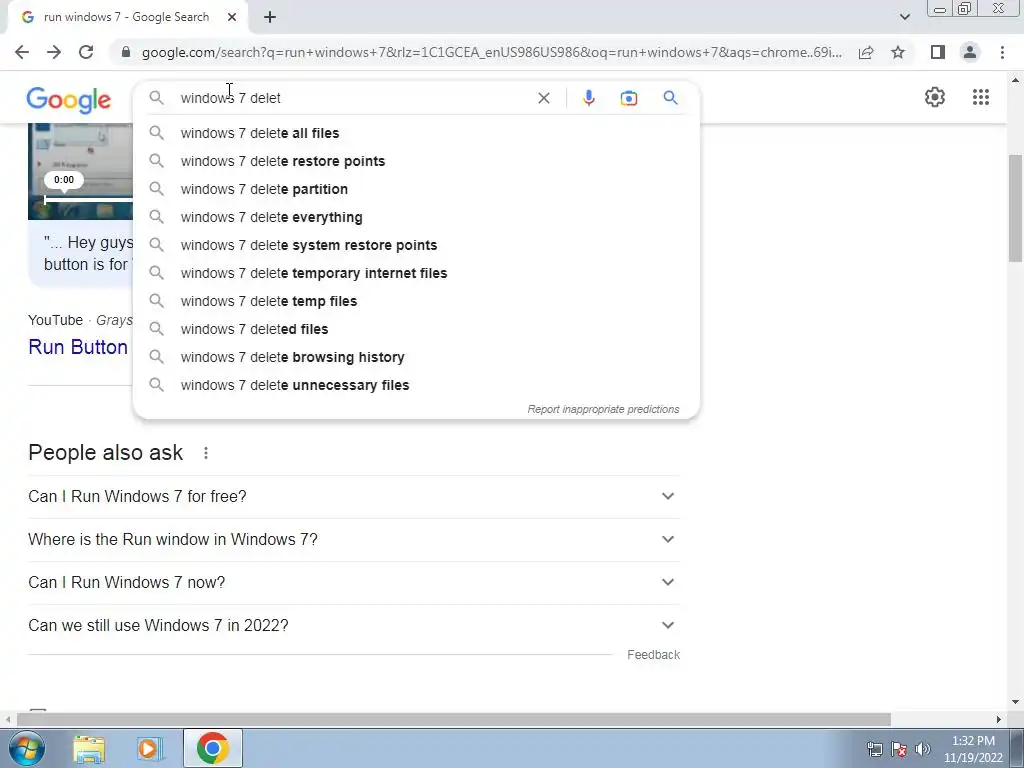Viewport: 1024px width, 768px height.
Task: Go forward in browser history
Action: [54, 52]
